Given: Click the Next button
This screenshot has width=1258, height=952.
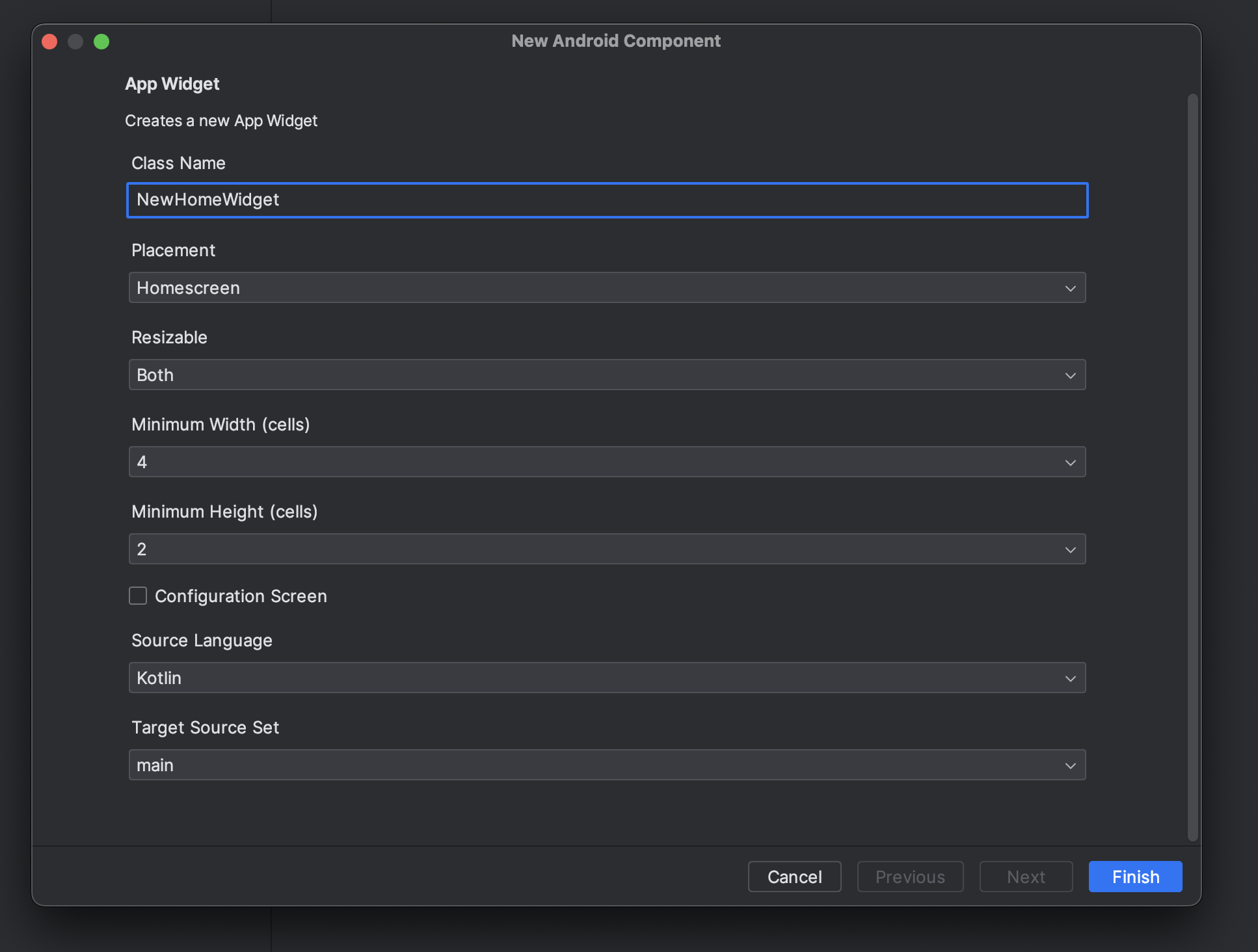Looking at the screenshot, I should pos(1026,877).
